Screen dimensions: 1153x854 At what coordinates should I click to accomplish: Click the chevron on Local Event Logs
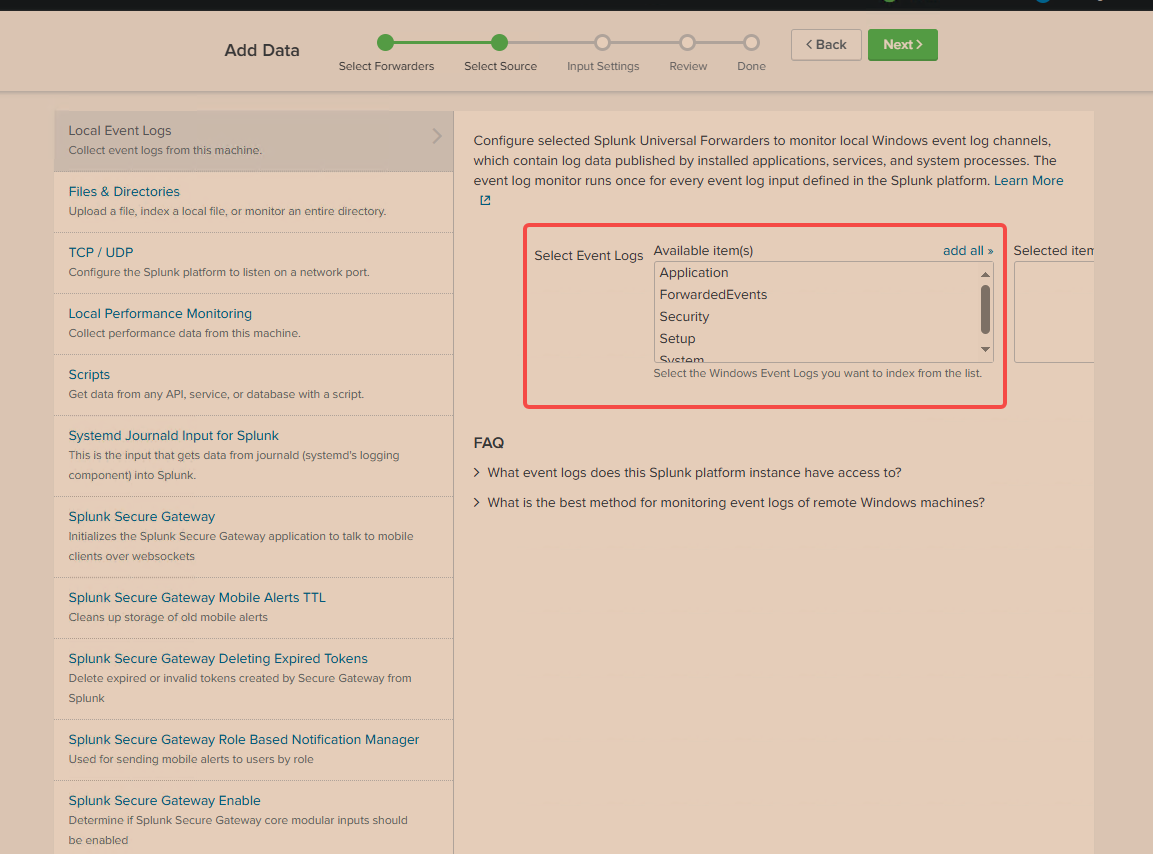click(x=437, y=136)
